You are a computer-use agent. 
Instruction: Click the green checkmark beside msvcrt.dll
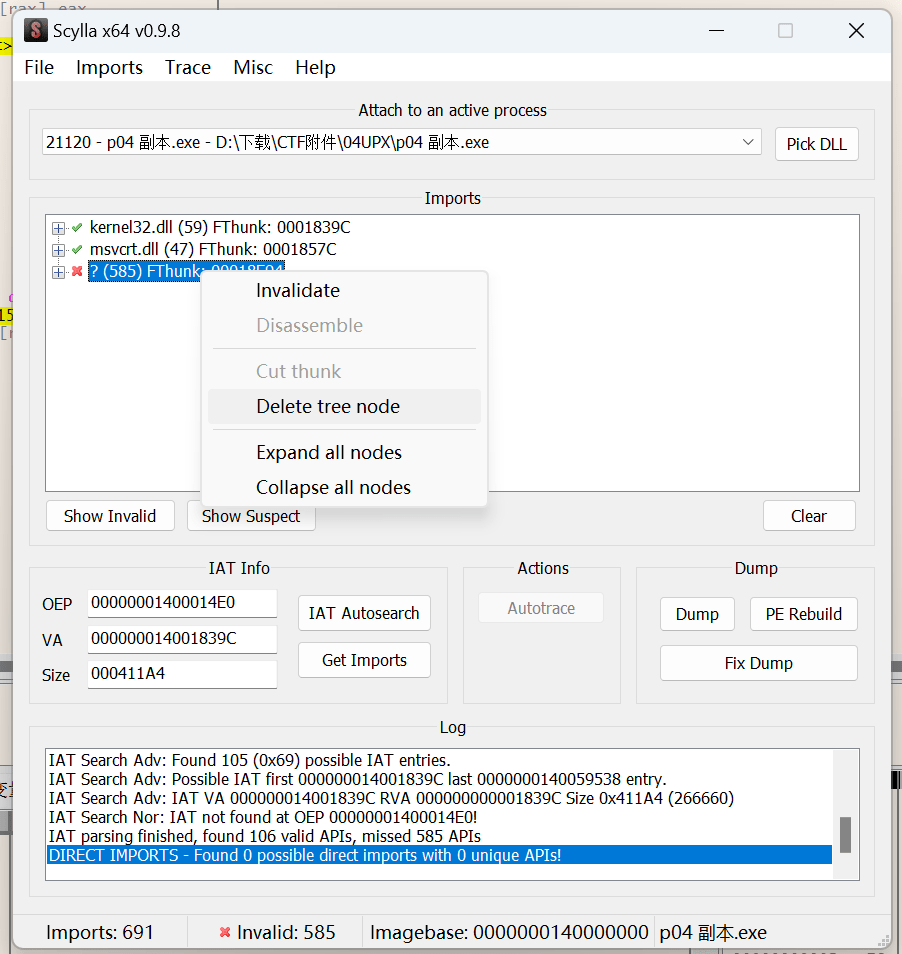[77, 249]
